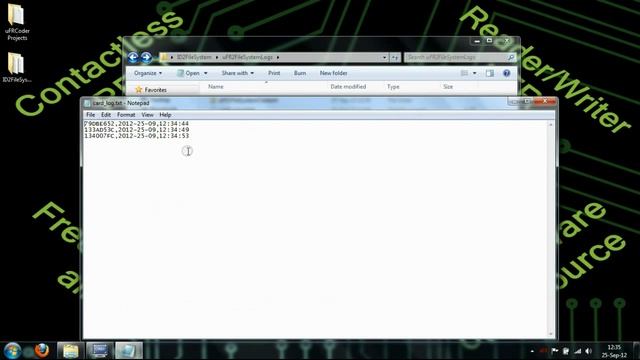Open Explorer help icon
Image resolution: width=640 pixels, height=360 pixels.
(x=507, y=73)
